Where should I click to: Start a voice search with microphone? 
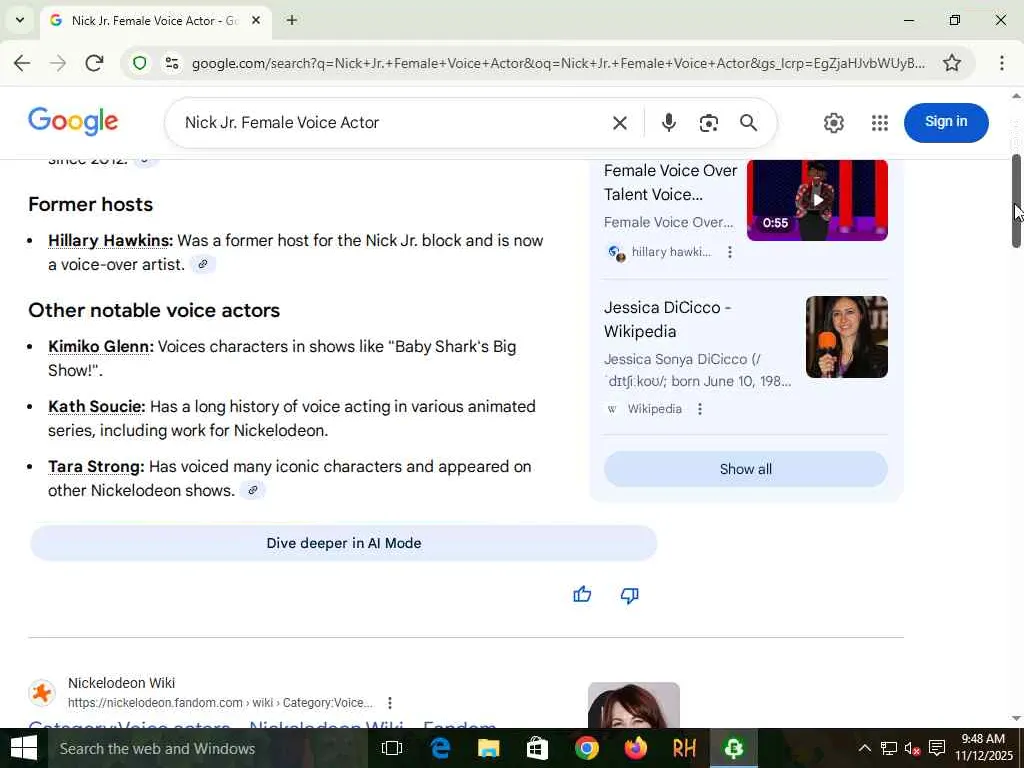[668, 123]
